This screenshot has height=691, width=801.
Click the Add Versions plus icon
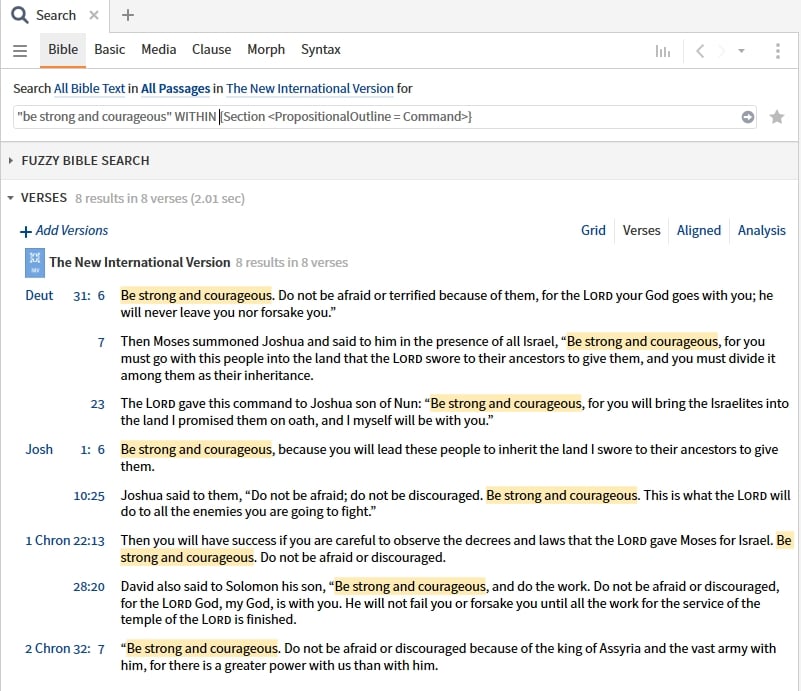point(26,232)
